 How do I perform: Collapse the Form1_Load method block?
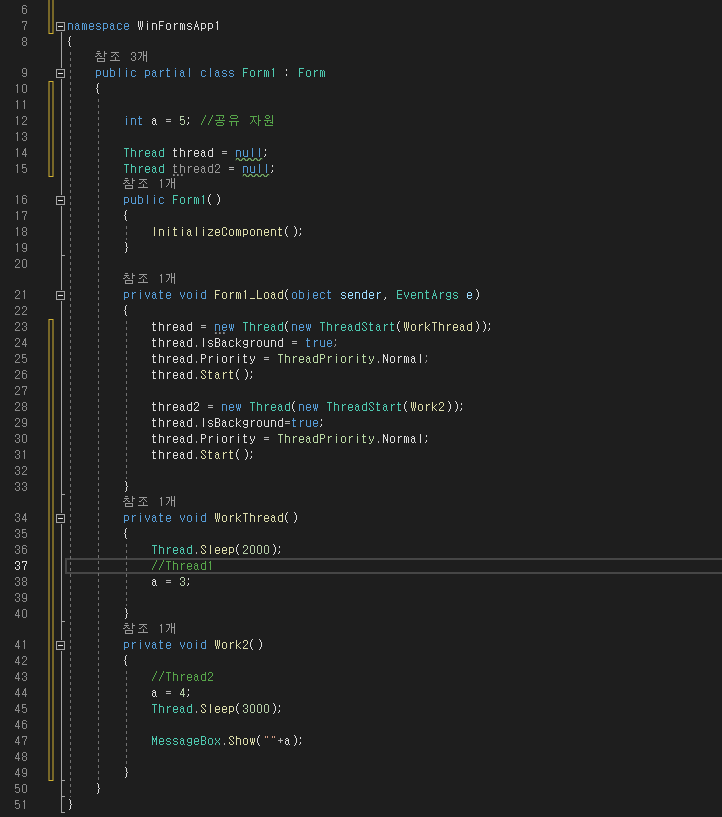click(x=60, y=295)
